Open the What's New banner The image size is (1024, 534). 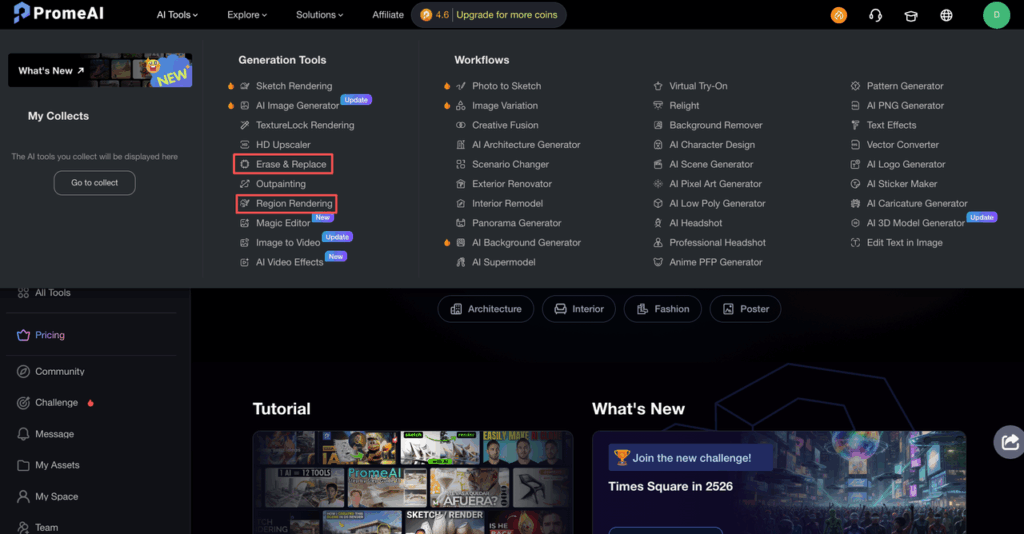tap(100, 71)
